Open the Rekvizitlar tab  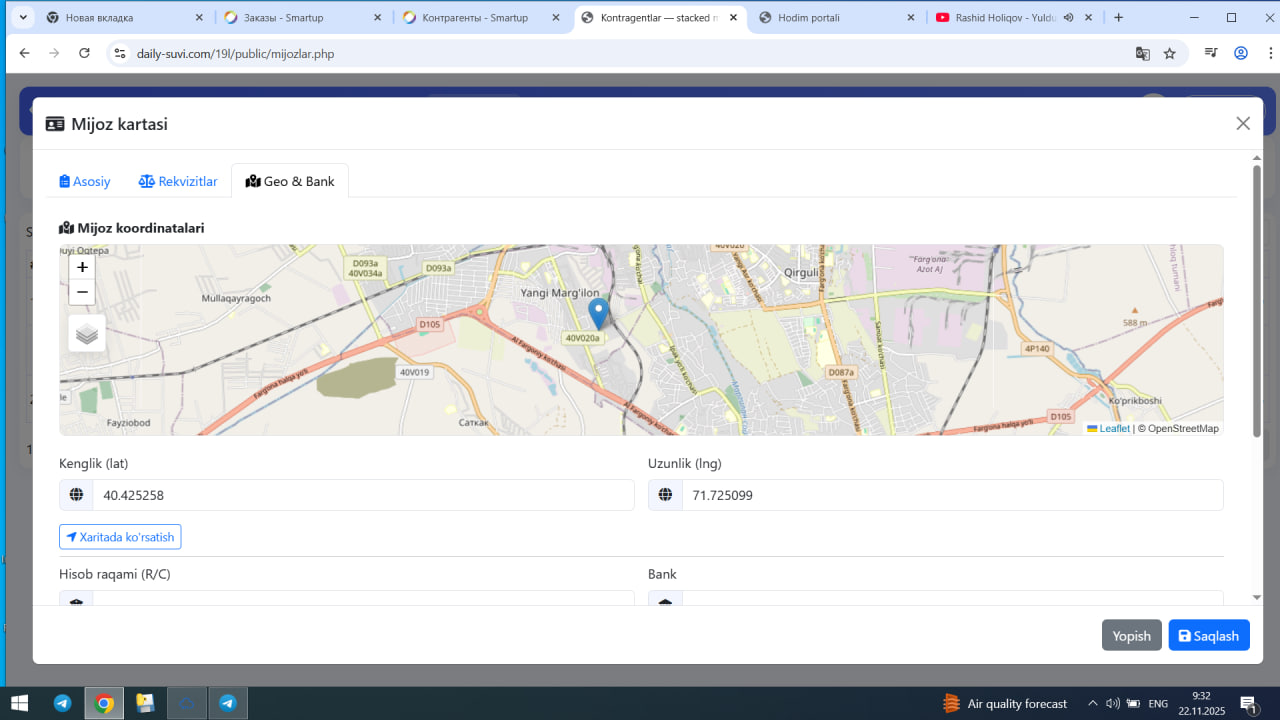click(x=178, y=181)
